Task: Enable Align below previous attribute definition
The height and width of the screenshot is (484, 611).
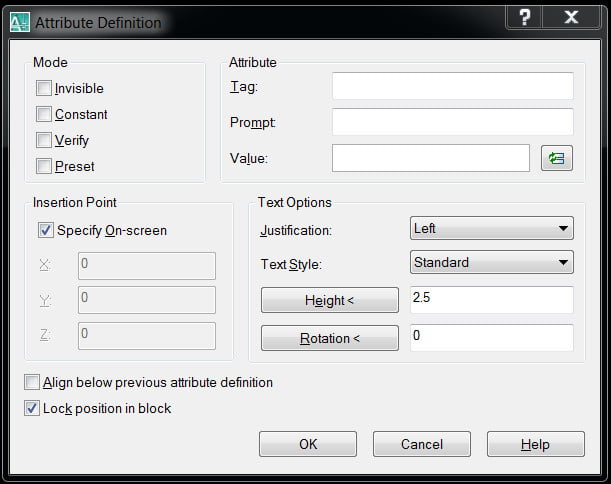Action: tap(32, 382)
